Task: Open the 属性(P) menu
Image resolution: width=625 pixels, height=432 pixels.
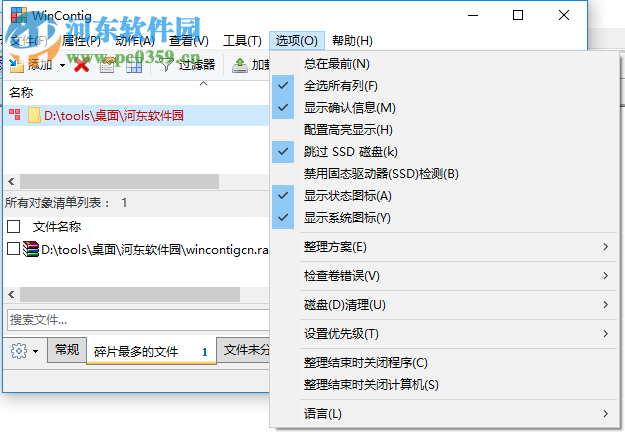Action: 81,41
